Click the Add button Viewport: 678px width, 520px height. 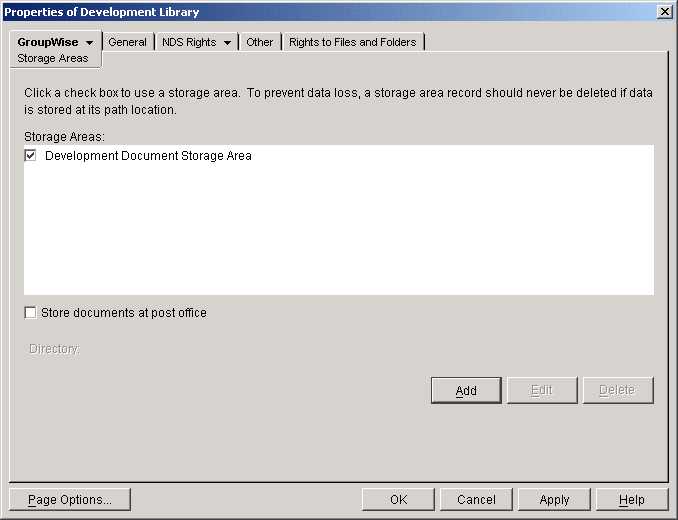466,390
